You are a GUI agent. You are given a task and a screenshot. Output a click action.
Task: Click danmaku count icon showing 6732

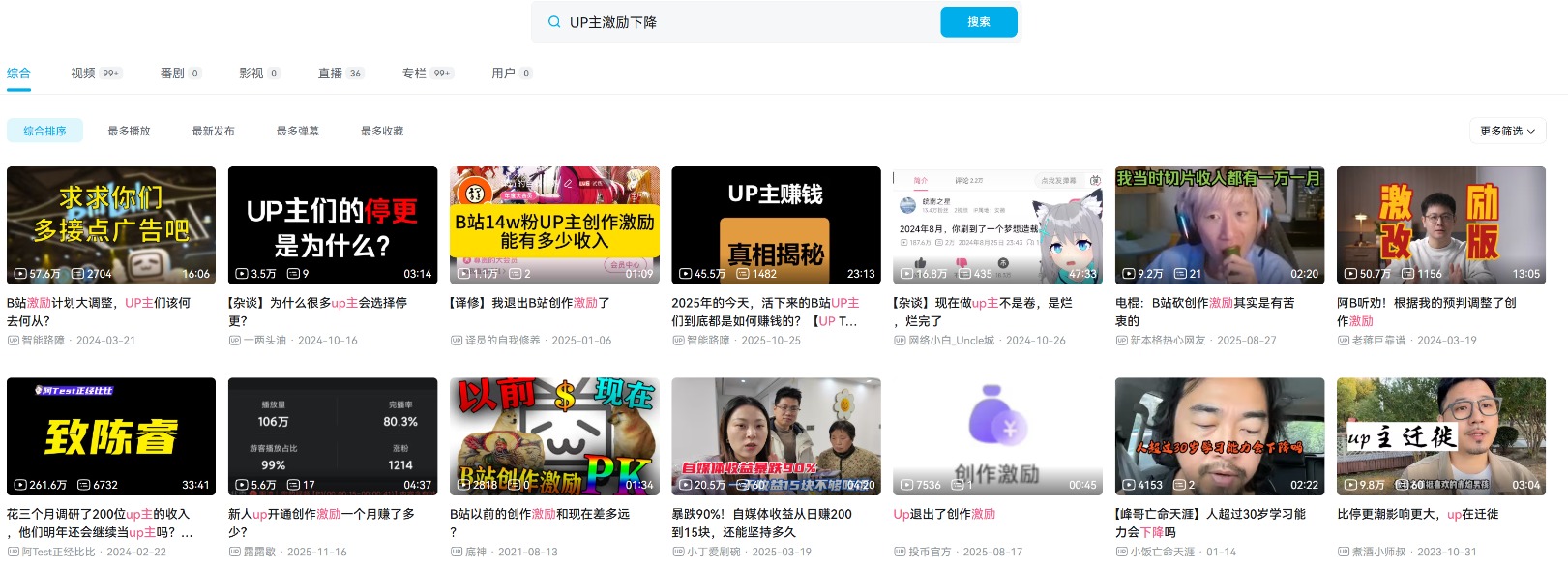tap(84, 486)
